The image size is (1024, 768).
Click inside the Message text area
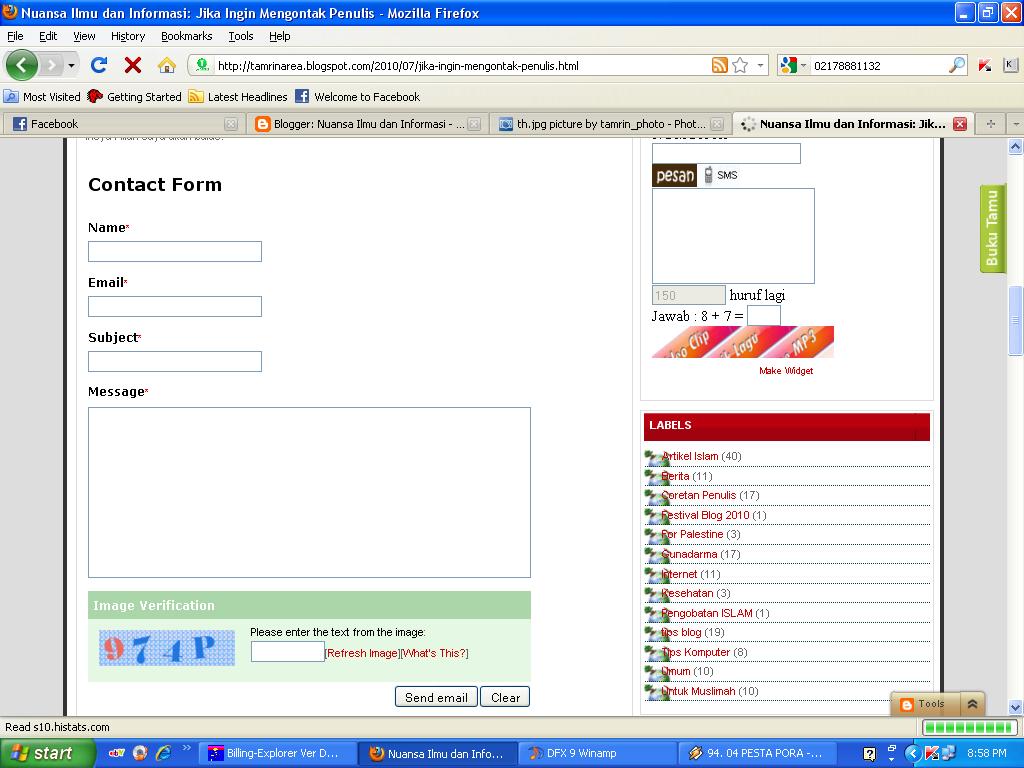[x=310, y=492]
